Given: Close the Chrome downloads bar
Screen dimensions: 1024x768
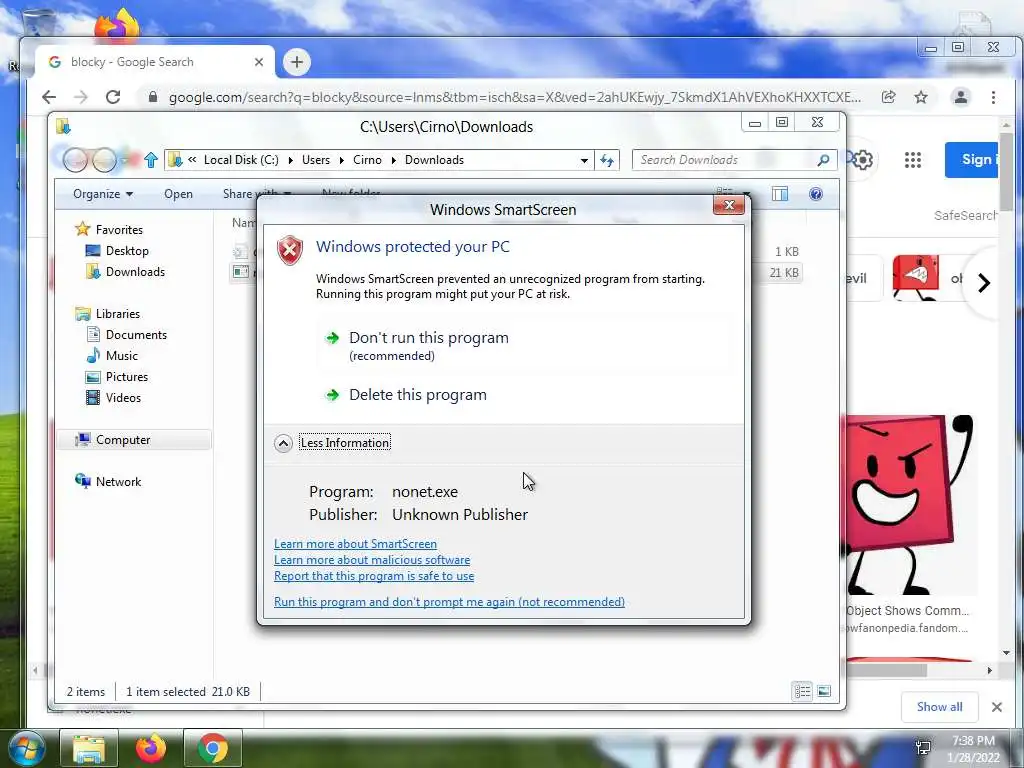Looking at the screenshot, I should click(997, 707).
